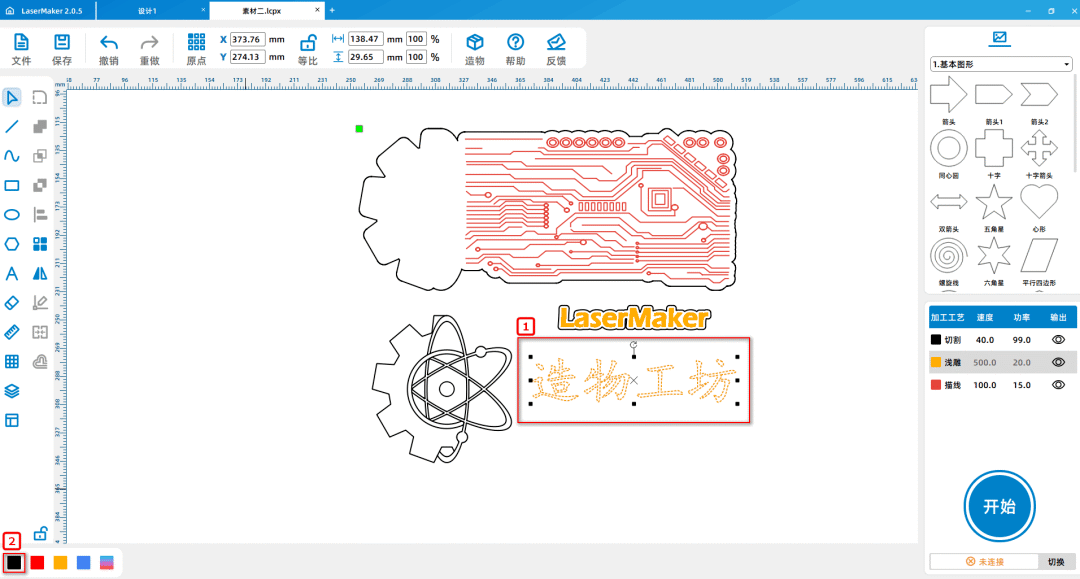This screenshot has height=579, width=1080.
Task: Click the 切换 switch button
Action: pyautogui.click(x=1056, y=562)
